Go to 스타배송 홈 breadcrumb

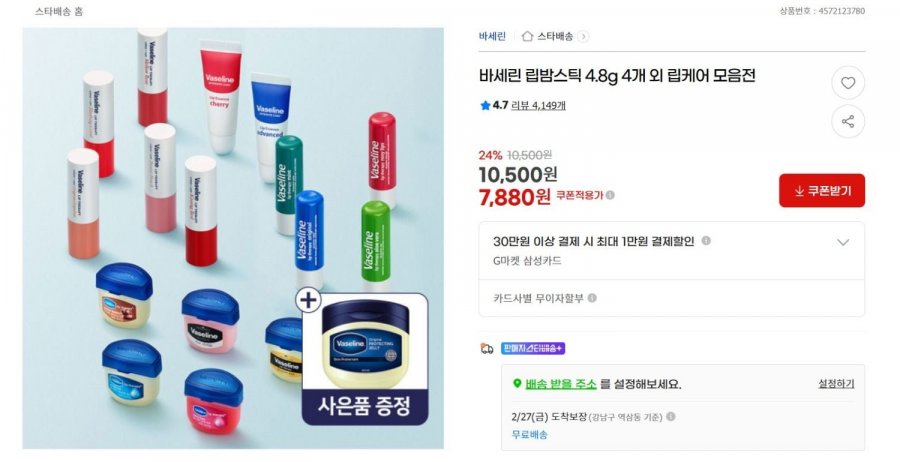pyautogui.click(x=58, y=11)
